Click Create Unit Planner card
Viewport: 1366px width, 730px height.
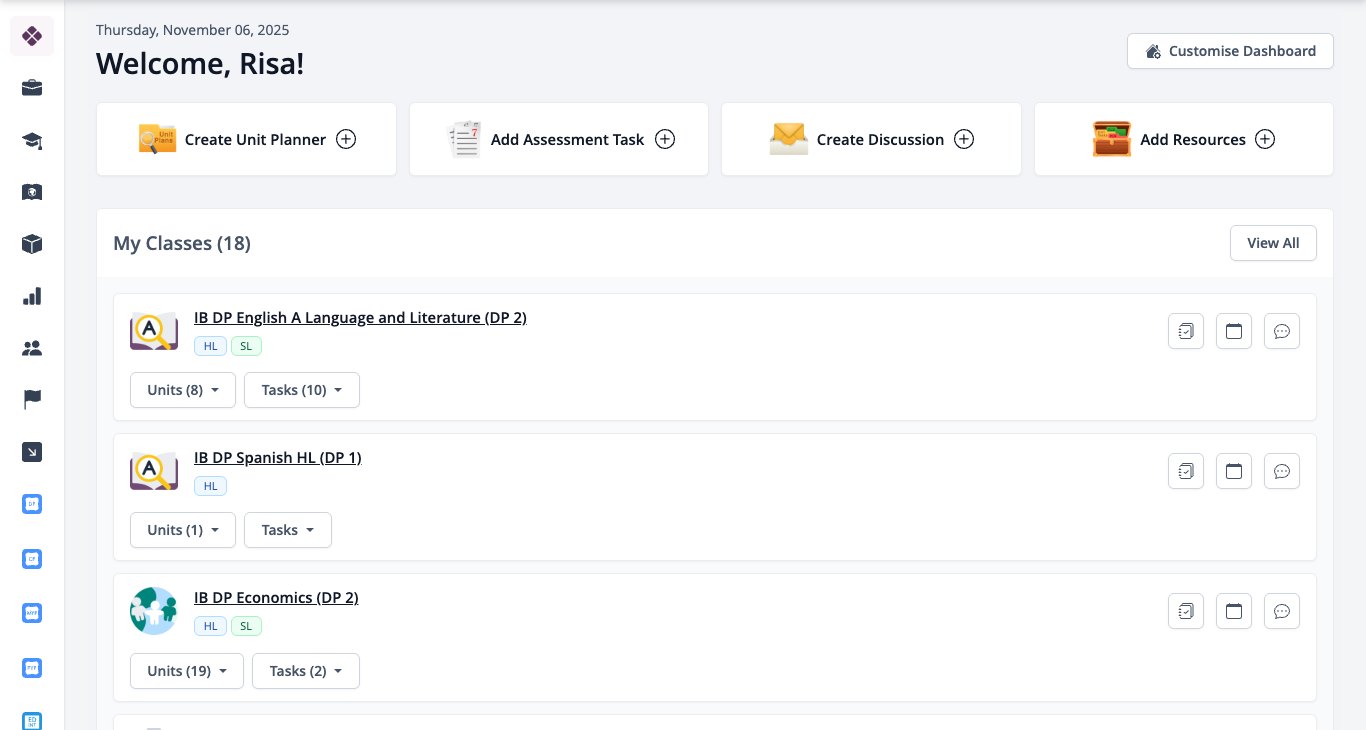(x=246, y=139)
